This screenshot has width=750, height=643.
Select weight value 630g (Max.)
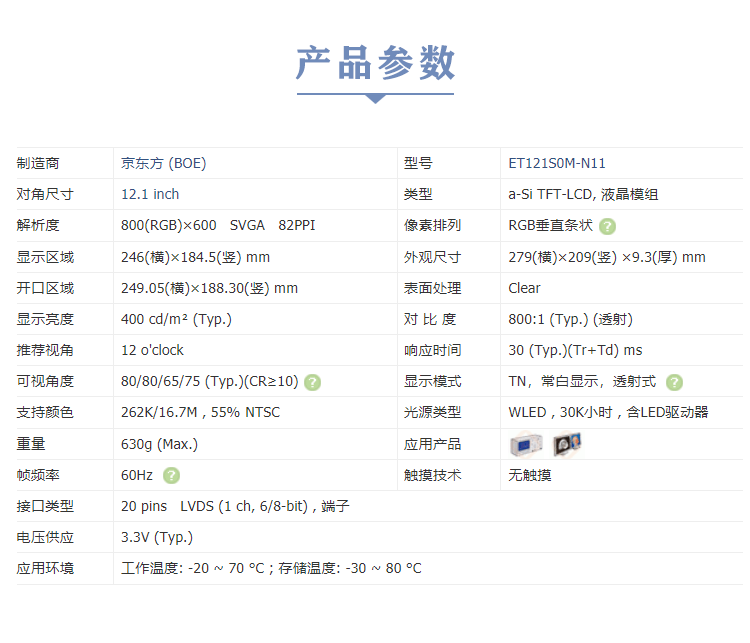point(159,444)
